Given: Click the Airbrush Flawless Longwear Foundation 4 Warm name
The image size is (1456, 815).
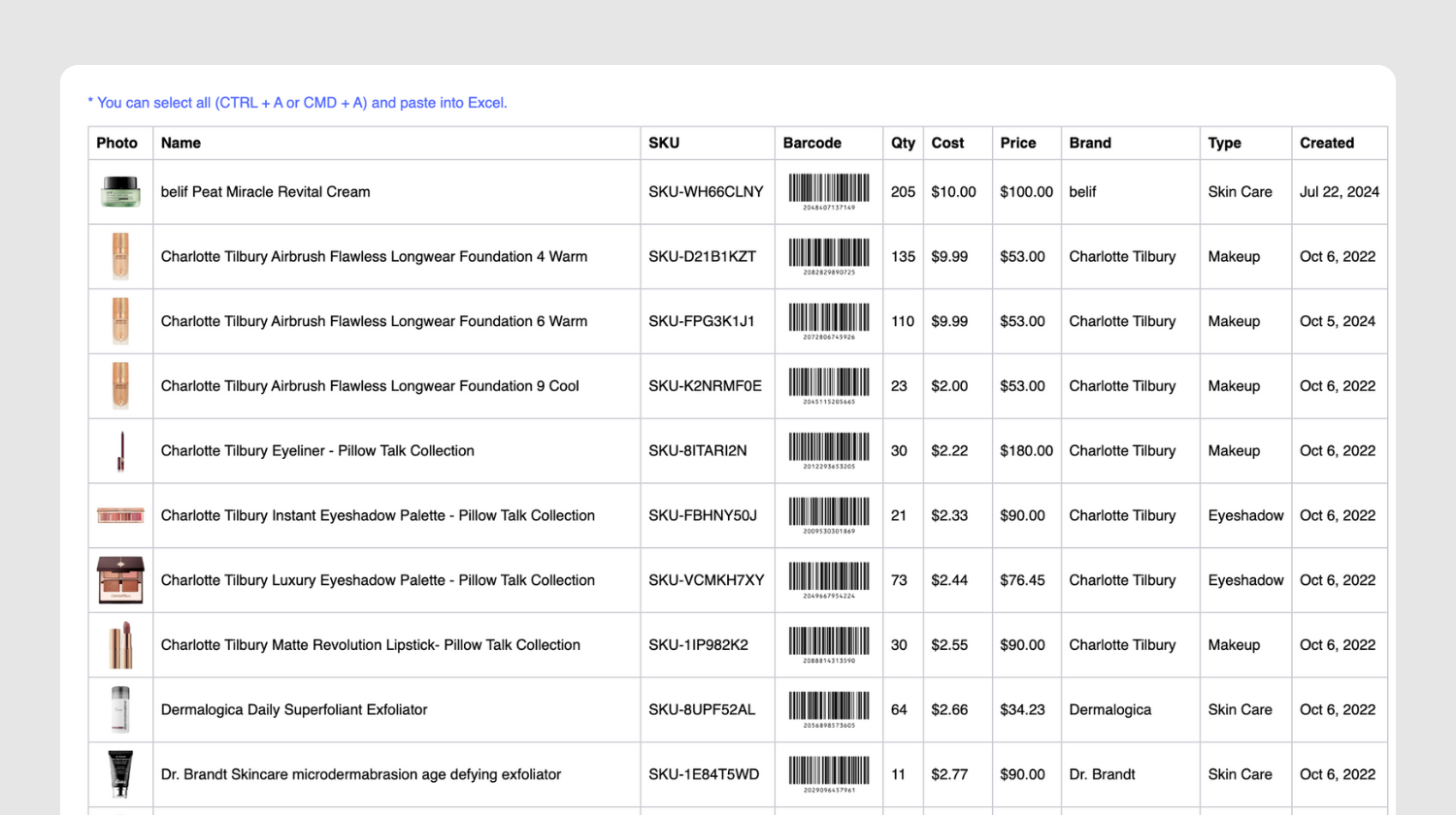Looking at the screenshot, I should point(374,256).
